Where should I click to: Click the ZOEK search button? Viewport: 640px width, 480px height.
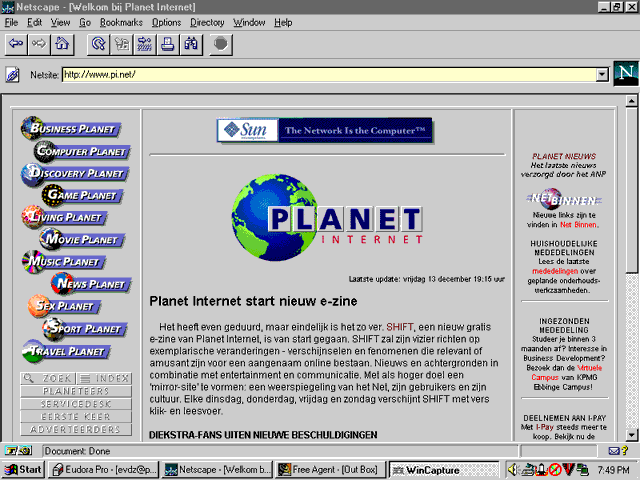pos(48,378)
